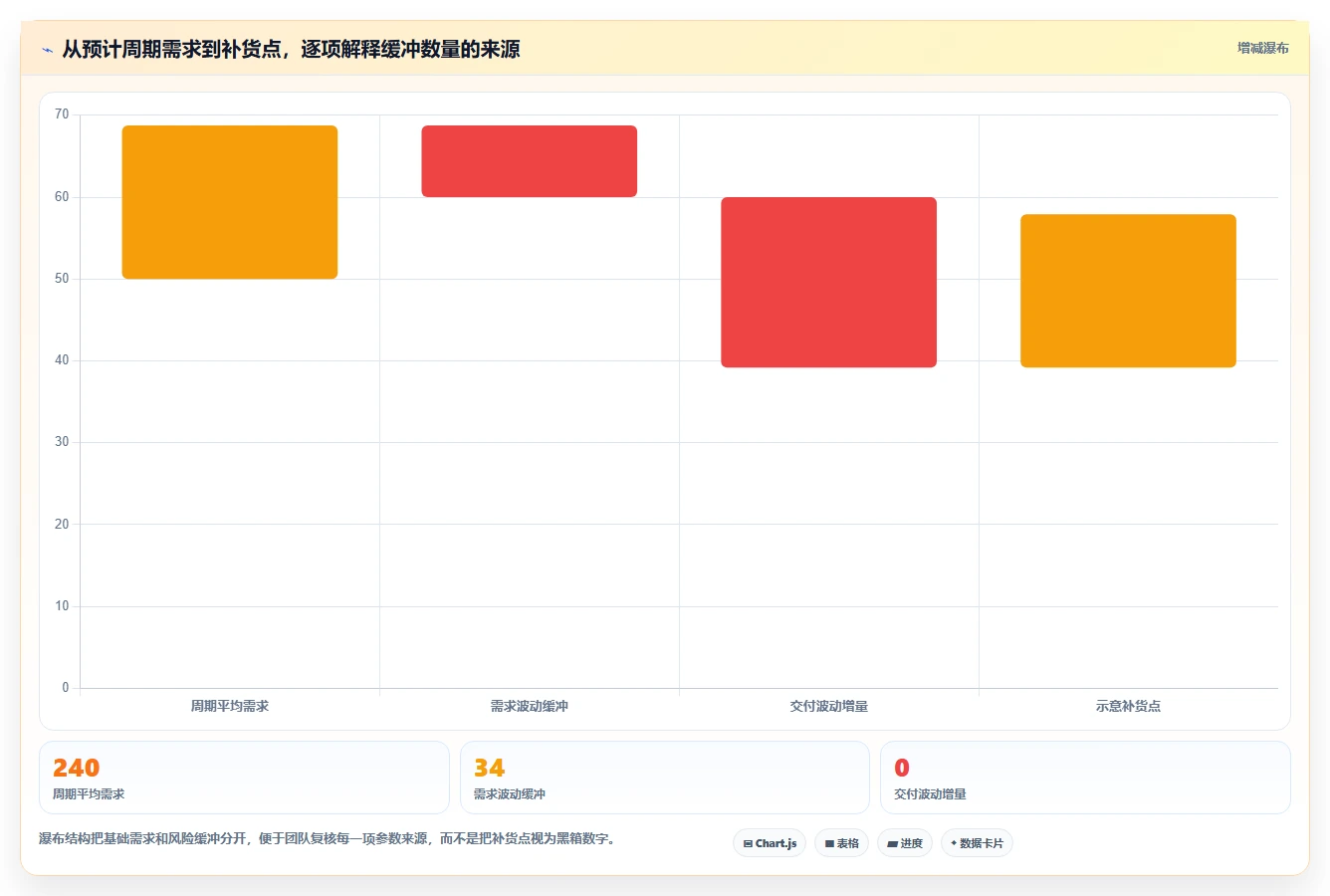Viewport: 1330px width, 896px height.
Task: Click the 需求波动缓冲 caption under 34
Action: coord(510,794)
